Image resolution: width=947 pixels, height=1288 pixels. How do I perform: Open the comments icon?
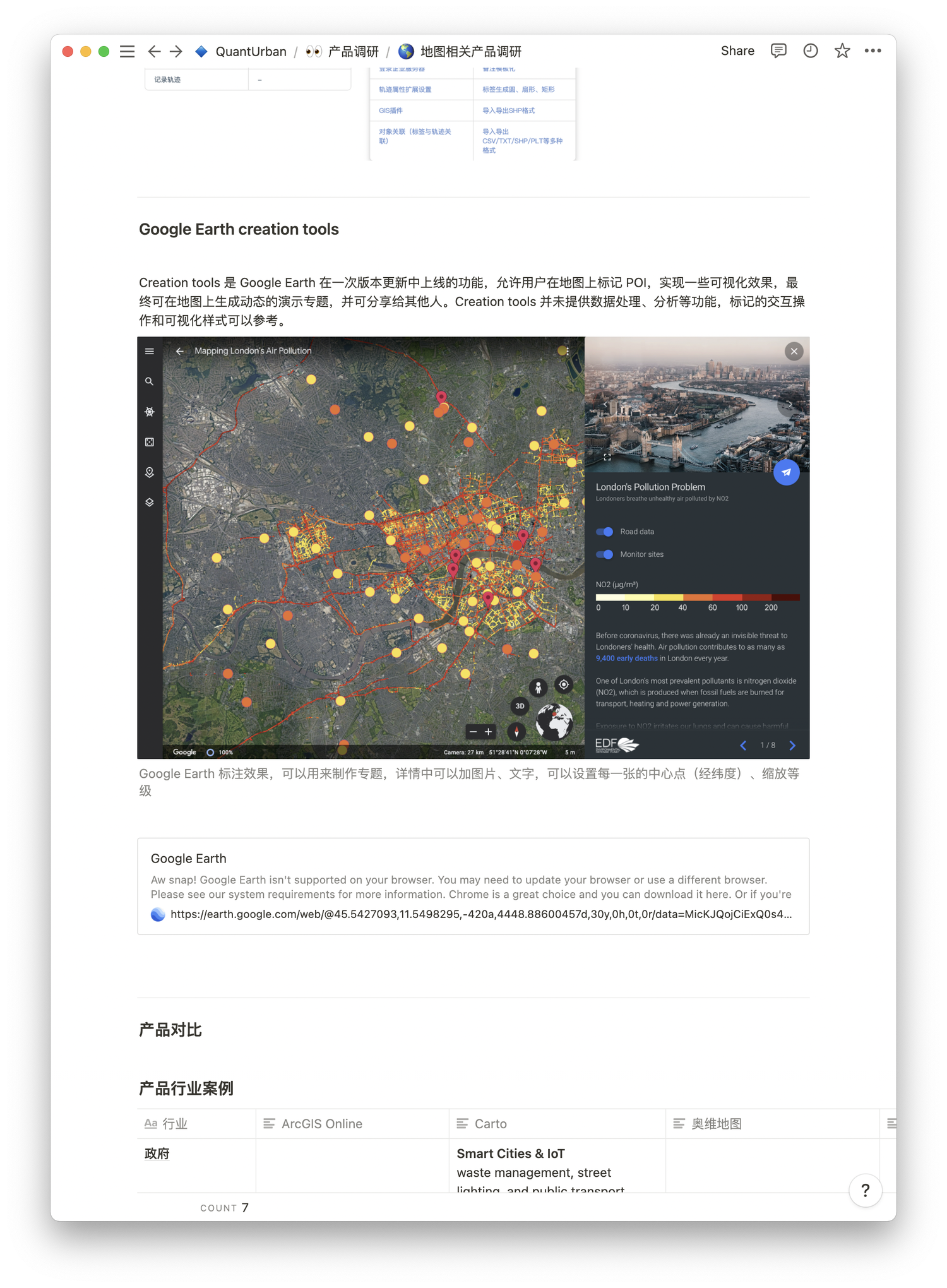pos(778,51)
